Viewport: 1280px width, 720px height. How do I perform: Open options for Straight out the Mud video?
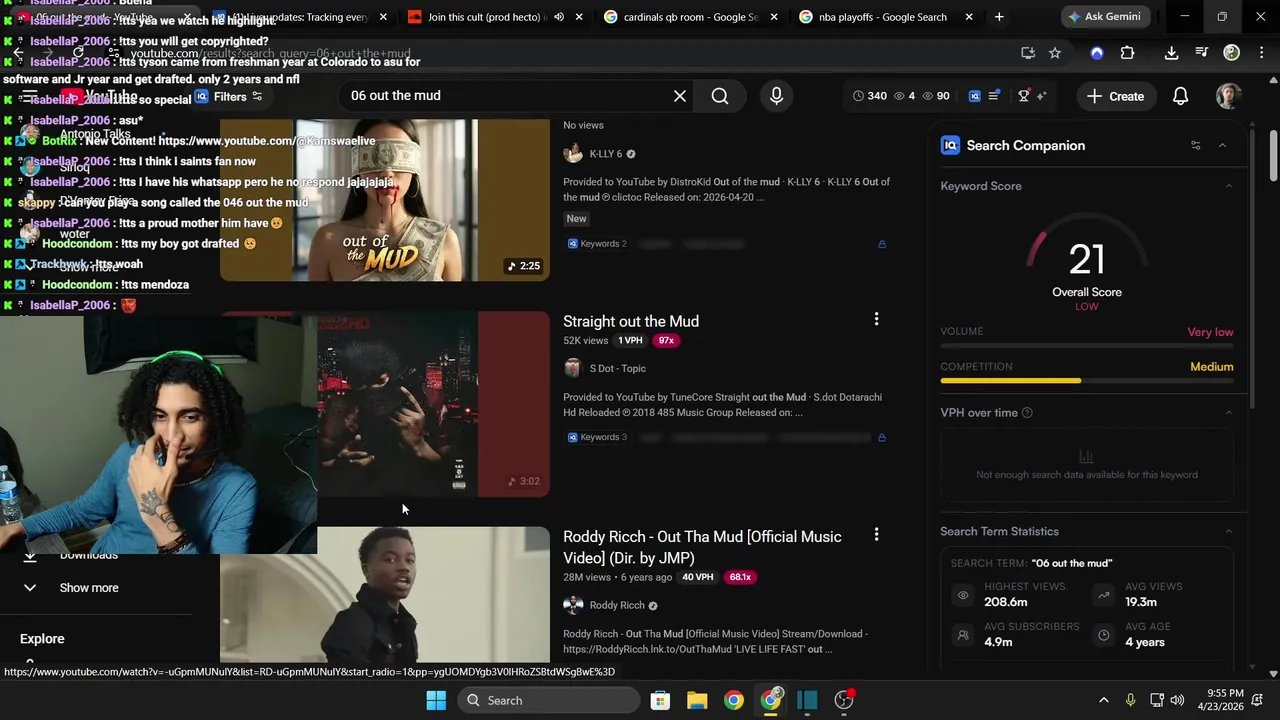876,319
